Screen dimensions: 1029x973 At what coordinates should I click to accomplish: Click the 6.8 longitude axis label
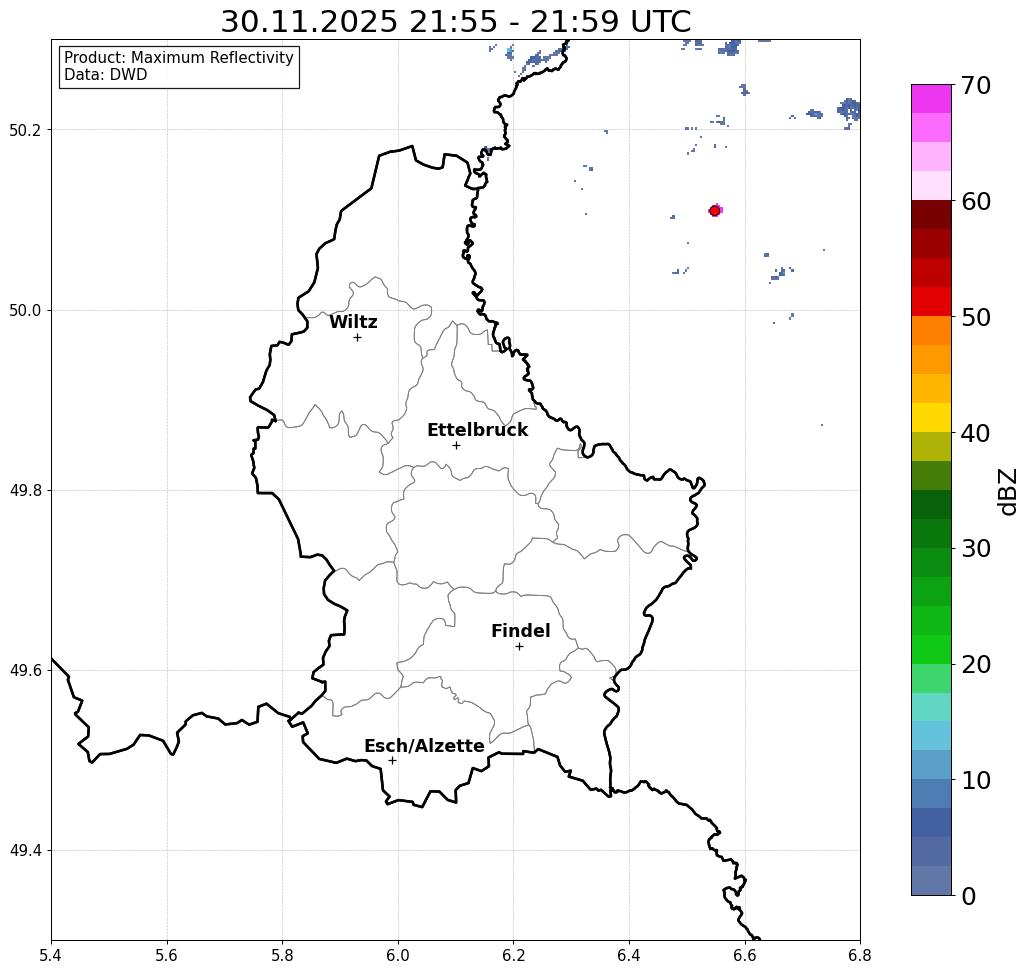(860, 955)
